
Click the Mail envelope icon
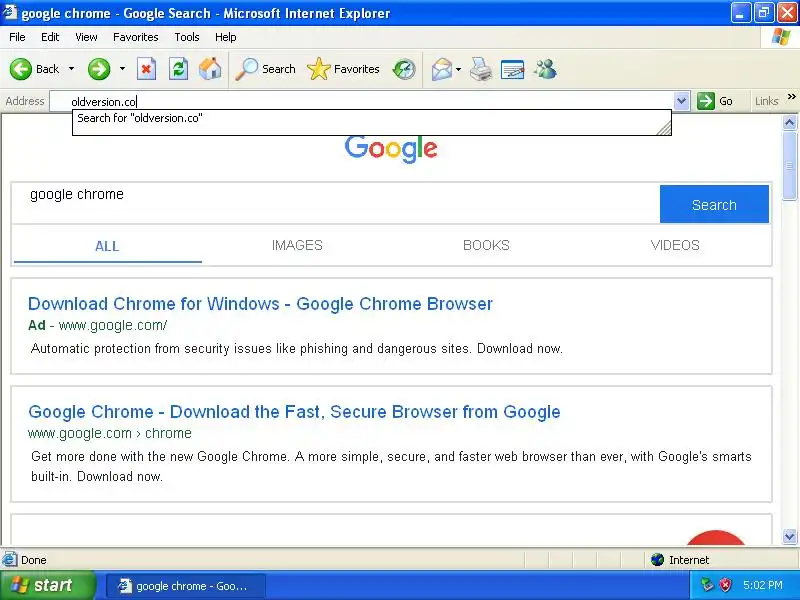pos(441,69)
